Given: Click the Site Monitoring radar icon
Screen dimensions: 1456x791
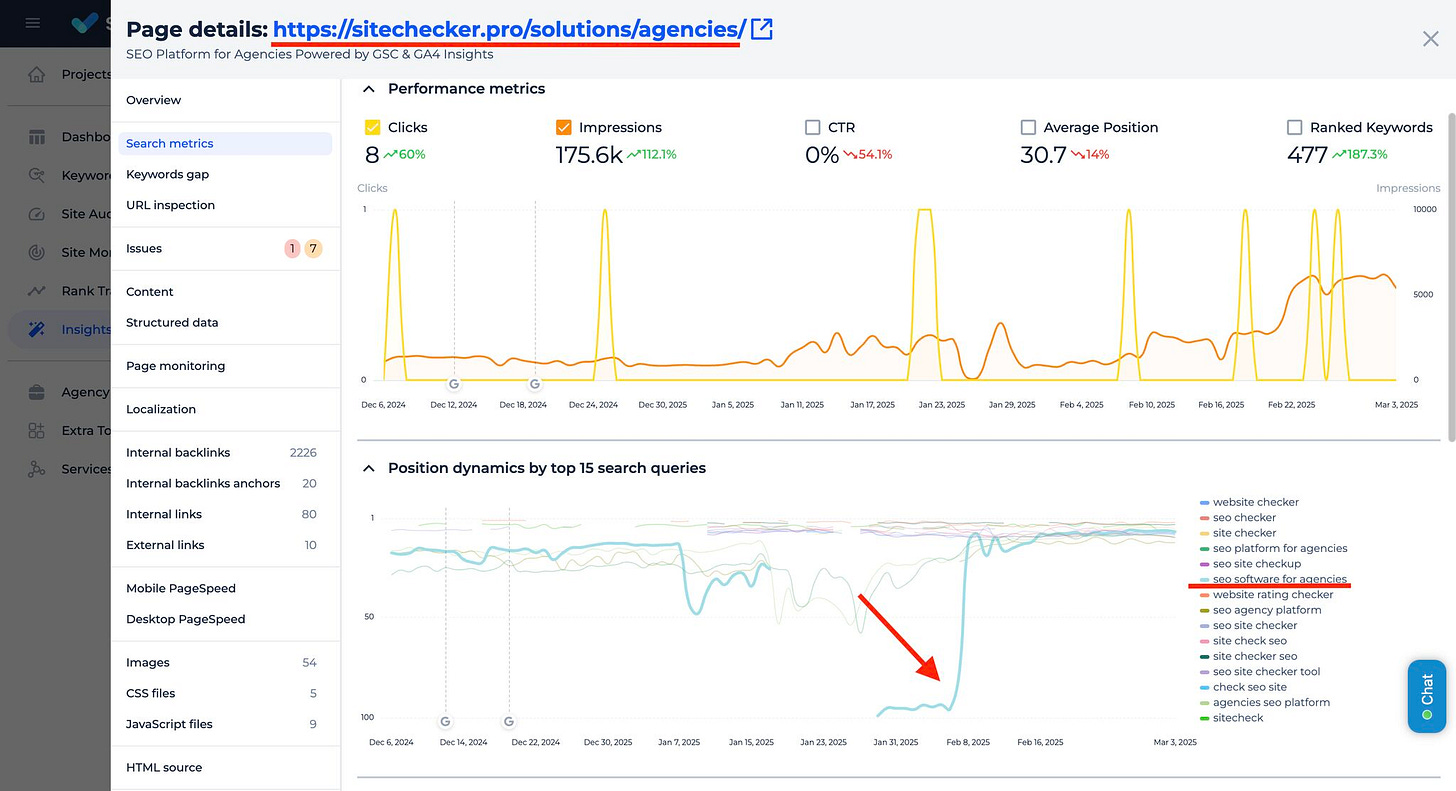Looking at the screenshot, I should [37, 252].
